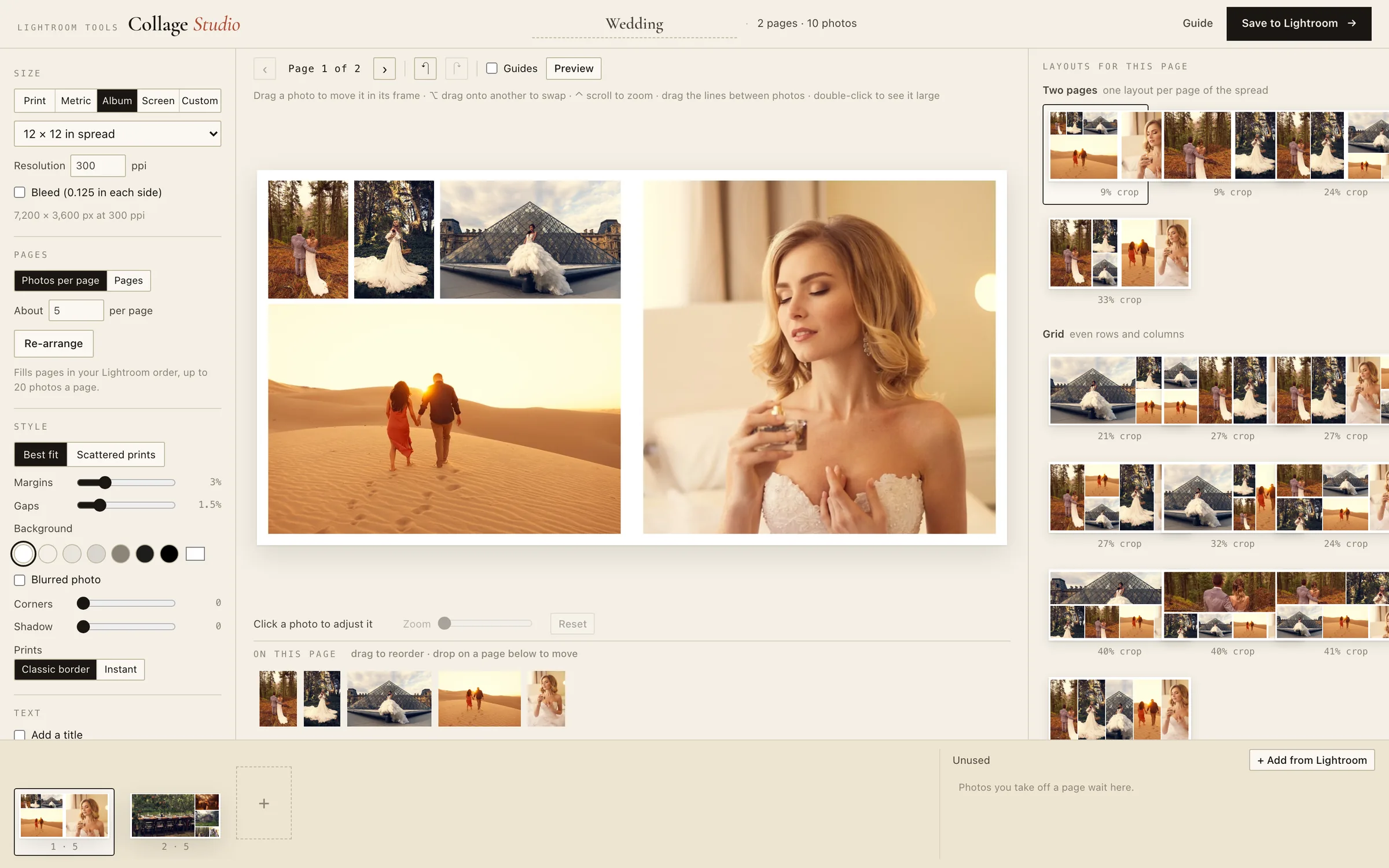Click the Reset zoom button
This screenshot has width=1389, height=868.
coord(572,624)
